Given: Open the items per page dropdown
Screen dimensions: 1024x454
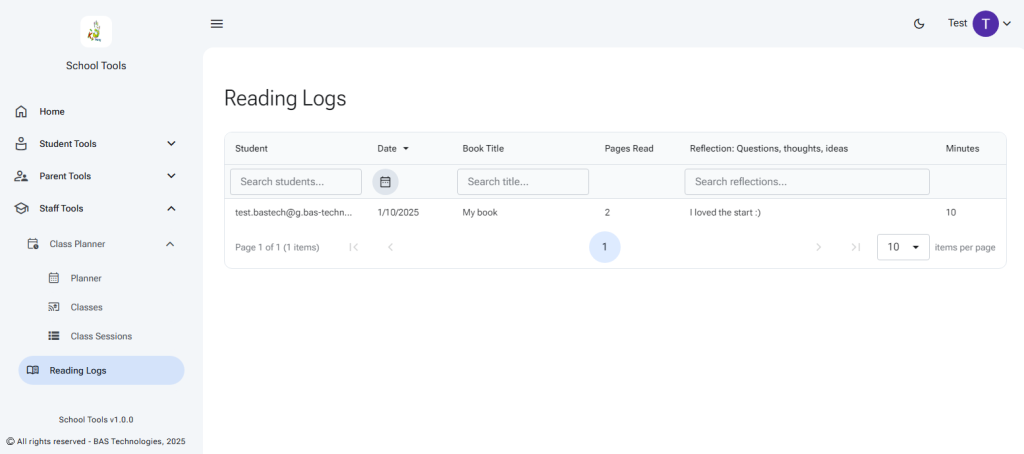Looking at the screenshot, I should click(903, 247).
